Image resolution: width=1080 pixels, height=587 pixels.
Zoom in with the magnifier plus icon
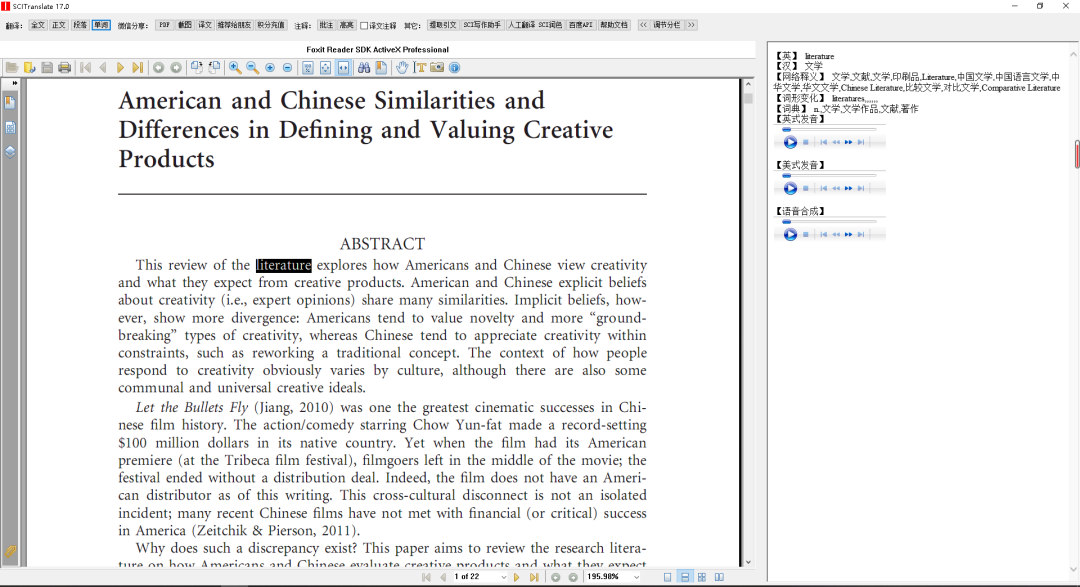pyautogui.click(x=235, y=68)
